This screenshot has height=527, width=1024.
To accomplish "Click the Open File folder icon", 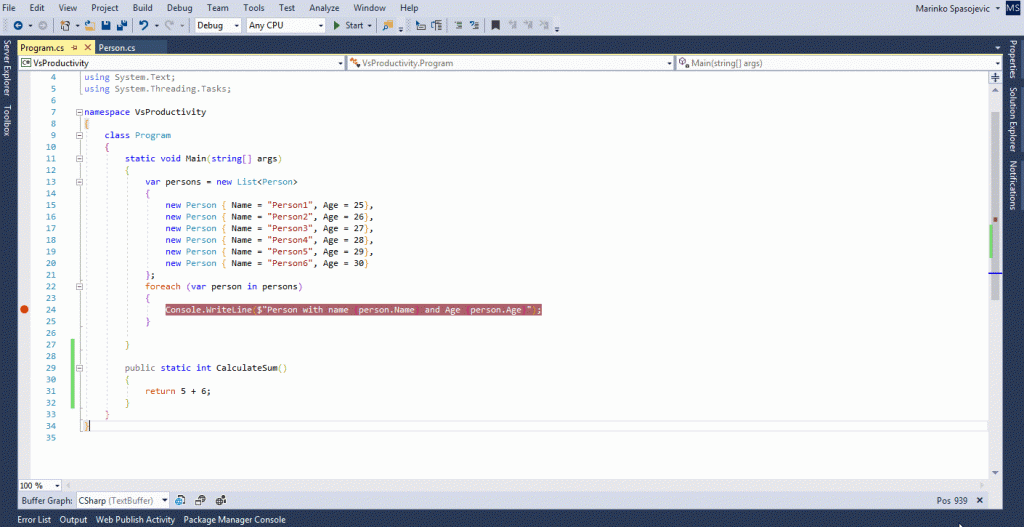I will [x=90, y=25].
